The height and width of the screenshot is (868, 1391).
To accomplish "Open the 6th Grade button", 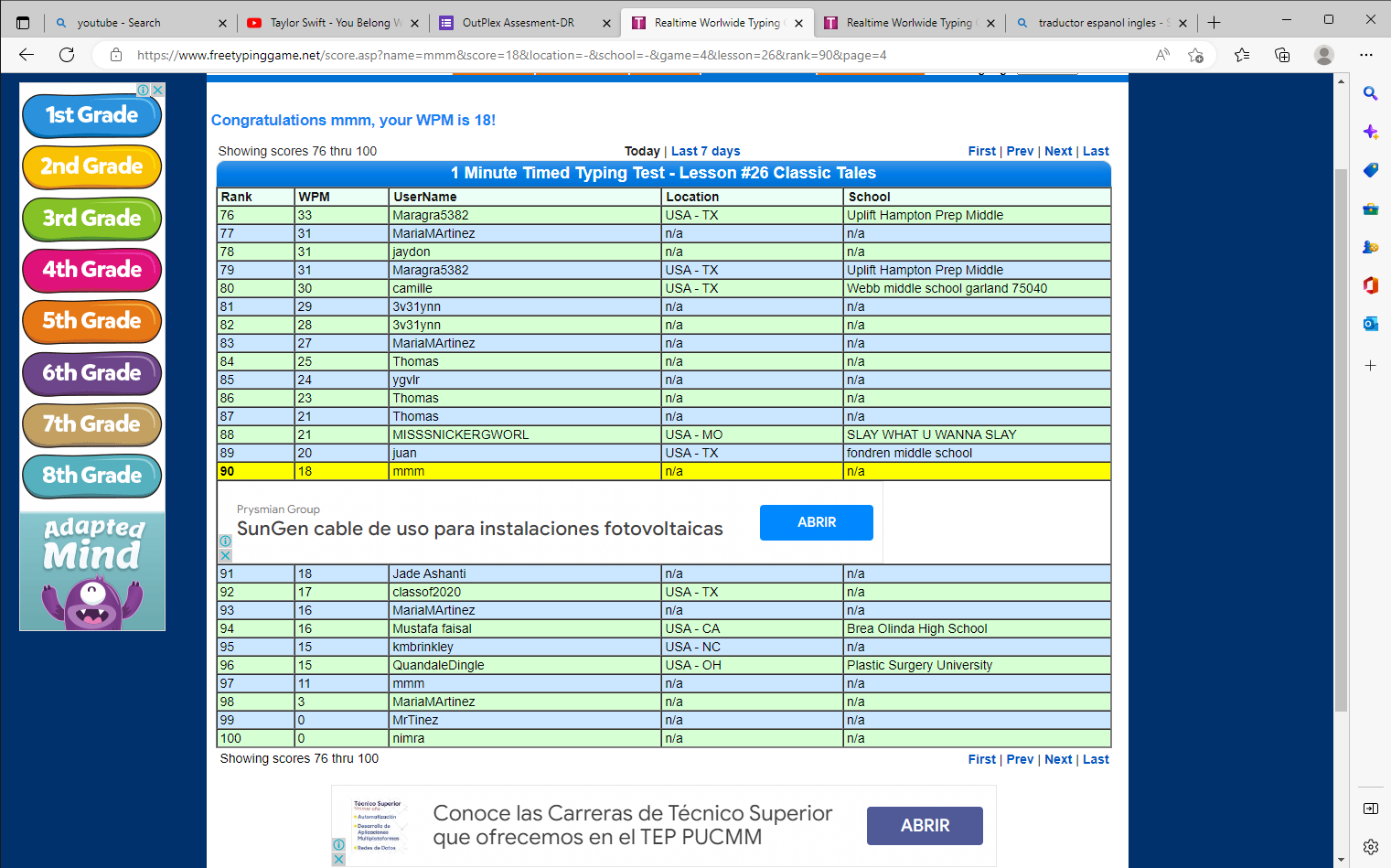I will pos(91,373).
